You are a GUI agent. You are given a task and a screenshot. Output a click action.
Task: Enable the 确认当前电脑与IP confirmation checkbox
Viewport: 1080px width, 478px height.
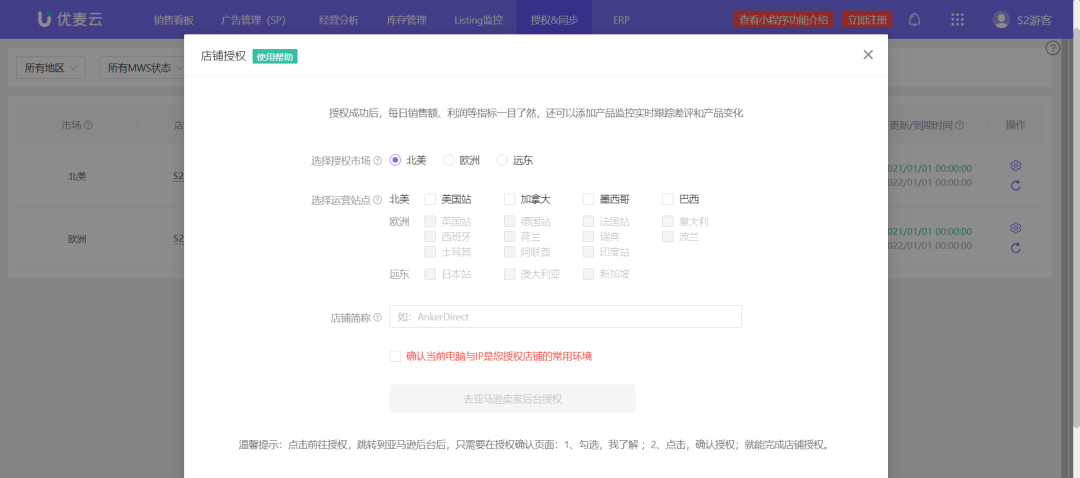[396, 356]
